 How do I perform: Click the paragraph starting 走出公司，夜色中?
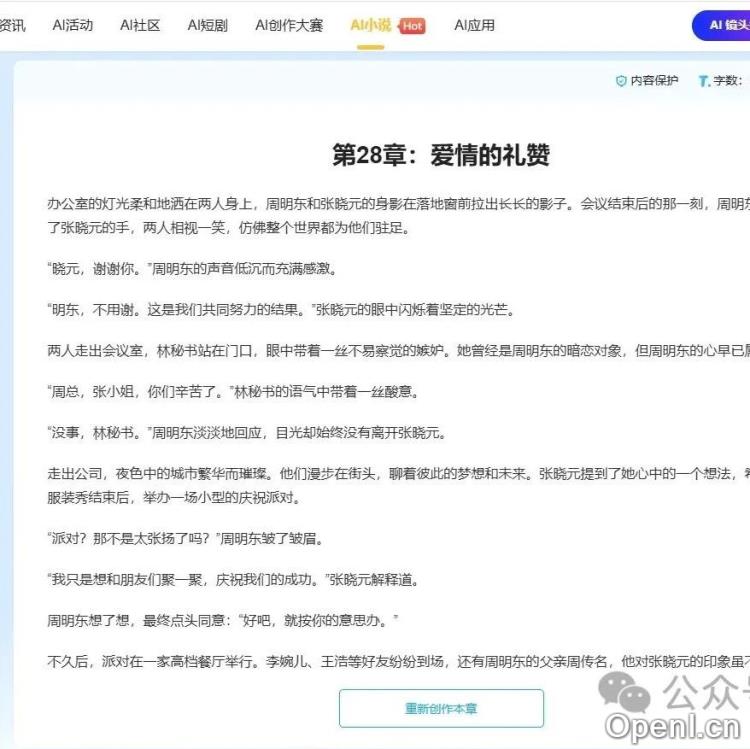tap(398, 485)
